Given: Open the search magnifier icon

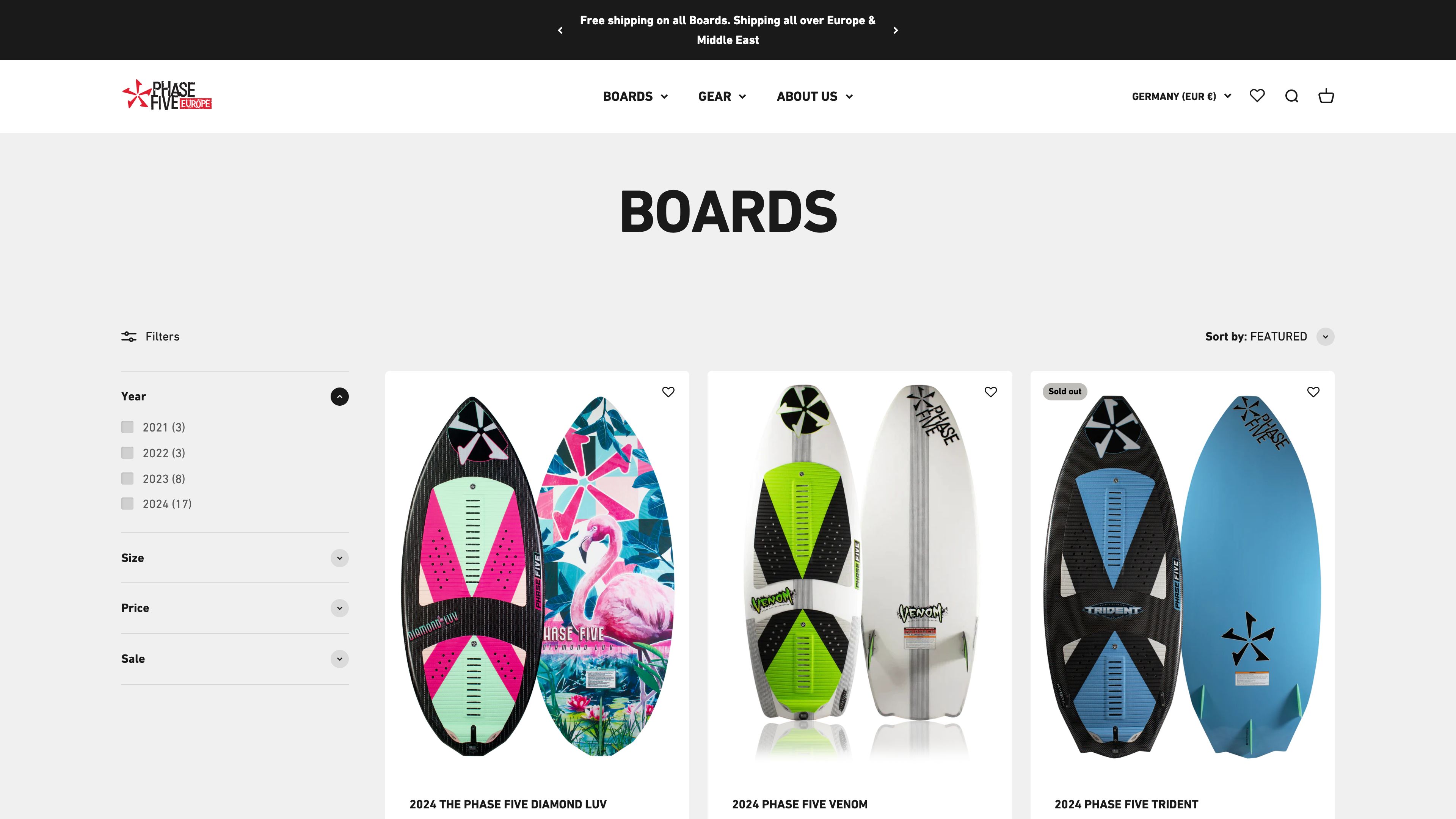Looking at the screenshot, I should tap(1291, 96).
